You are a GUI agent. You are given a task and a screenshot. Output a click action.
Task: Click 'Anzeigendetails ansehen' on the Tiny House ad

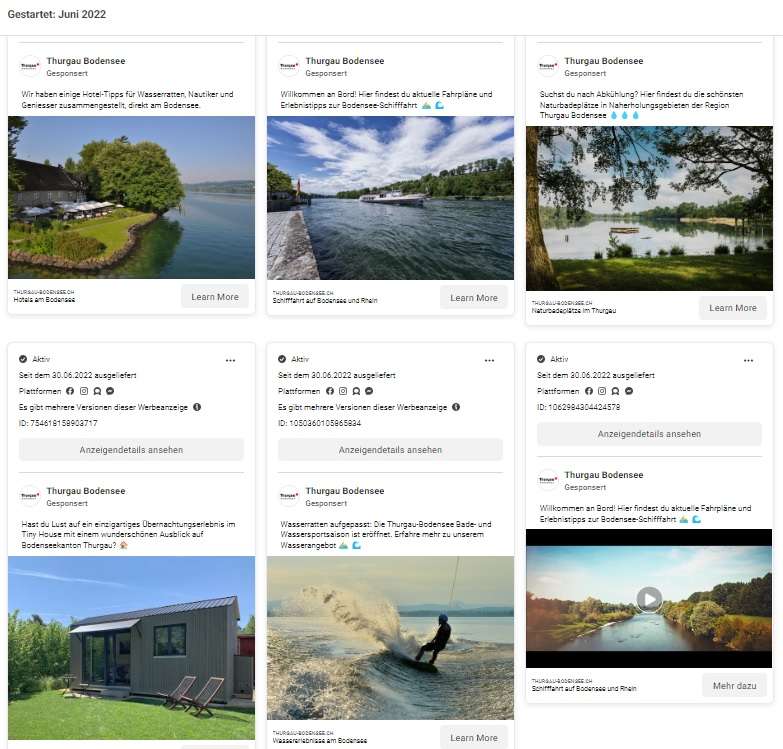tap(131, 450)
